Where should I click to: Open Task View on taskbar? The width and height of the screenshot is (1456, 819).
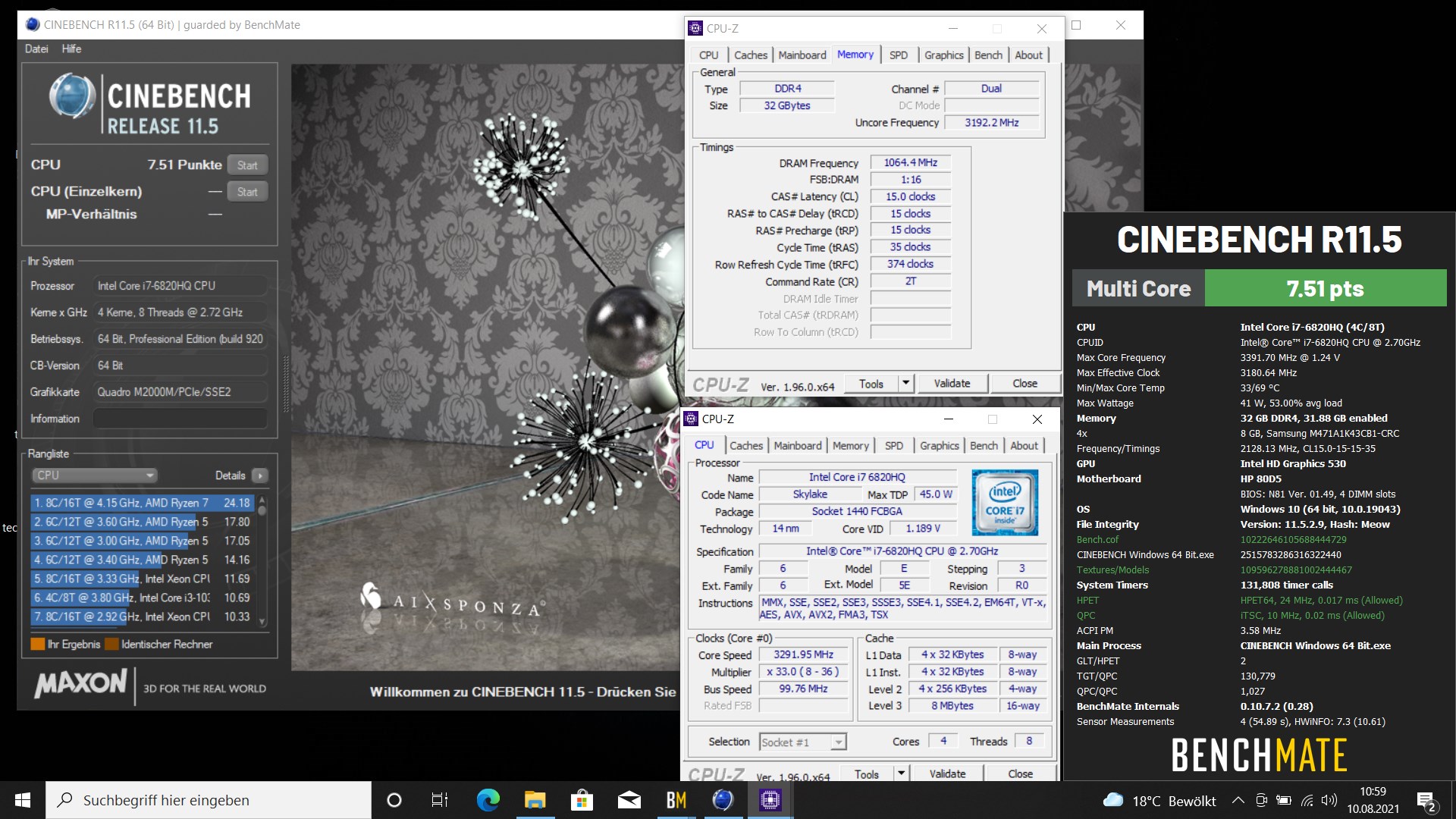click(x=440, y=800)
